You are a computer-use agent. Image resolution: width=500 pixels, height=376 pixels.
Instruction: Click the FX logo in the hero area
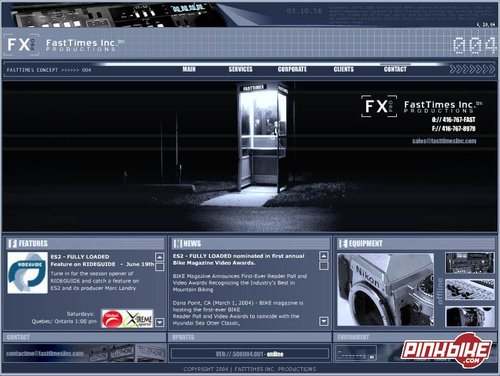[379, 106]
